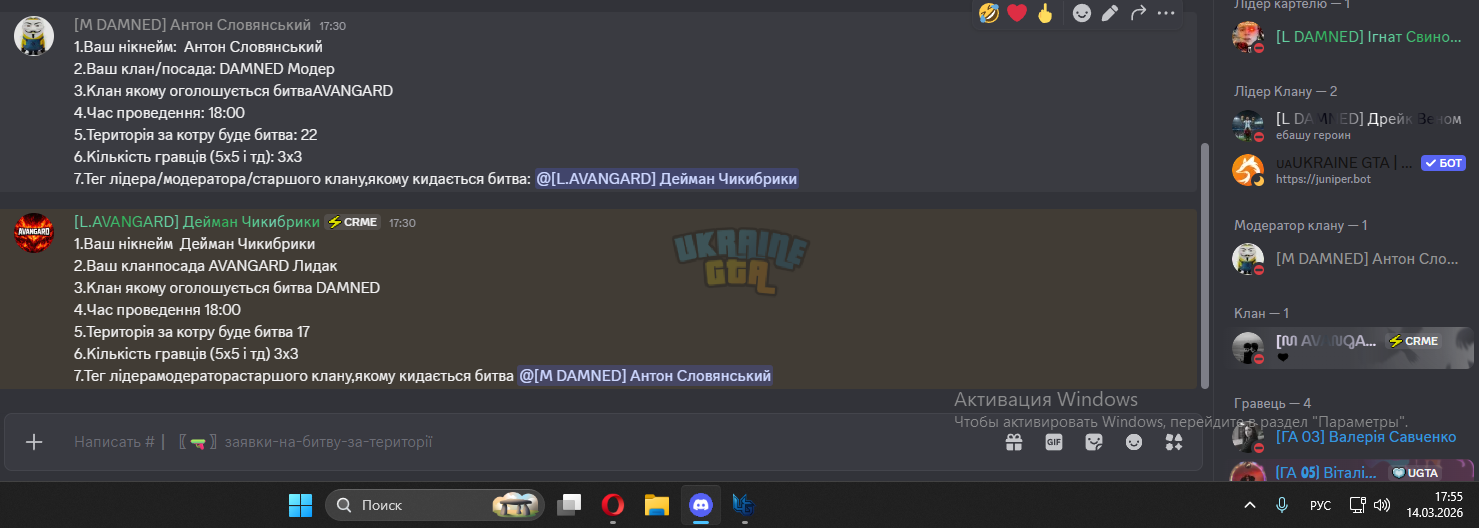1479x528 pixels.
Task: Open author name [L.AVANGARD] Дейман Чикибрики in green
Action: 197,222
